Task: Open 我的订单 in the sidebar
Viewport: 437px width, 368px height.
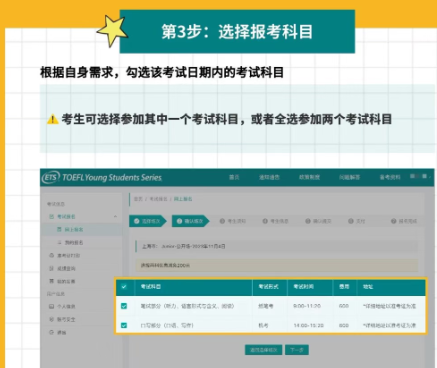Action: point(66,281)
